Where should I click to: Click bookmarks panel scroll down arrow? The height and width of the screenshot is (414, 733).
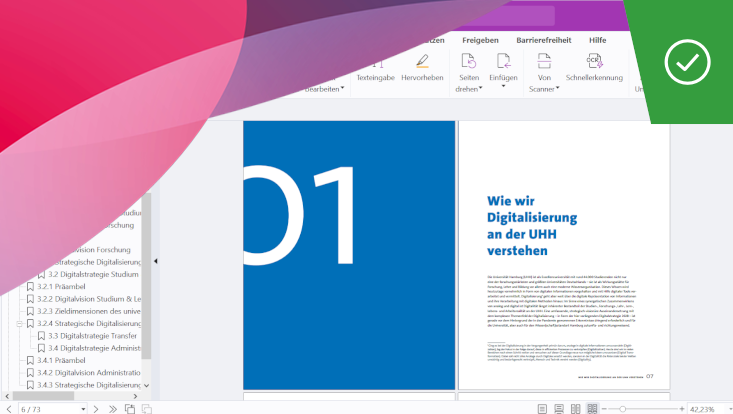tap(146, 385)
